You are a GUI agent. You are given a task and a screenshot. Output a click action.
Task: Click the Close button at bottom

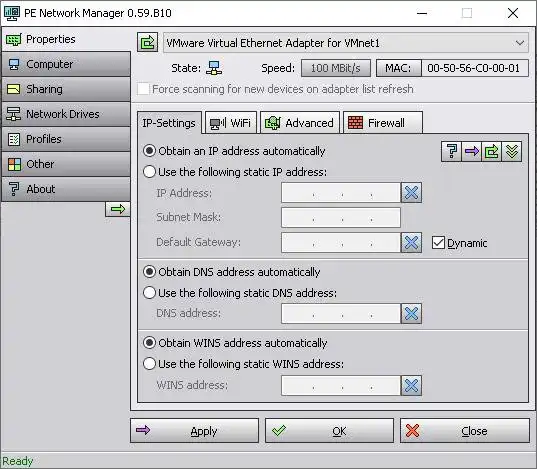pyautogui.click(x=465, y=431)
